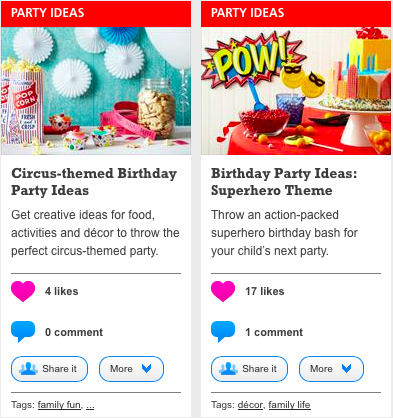Like the Circus-themed party article heart icon
Image resolution: width=393 pixels, height=418 pixels.
coord(23,291)
